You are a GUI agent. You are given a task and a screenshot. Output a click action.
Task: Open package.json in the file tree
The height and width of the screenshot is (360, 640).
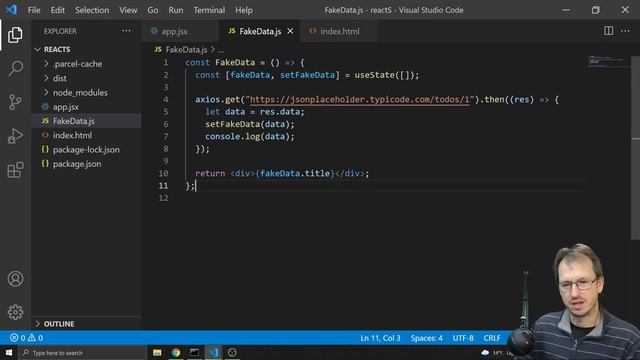click(x=87, y=164)
